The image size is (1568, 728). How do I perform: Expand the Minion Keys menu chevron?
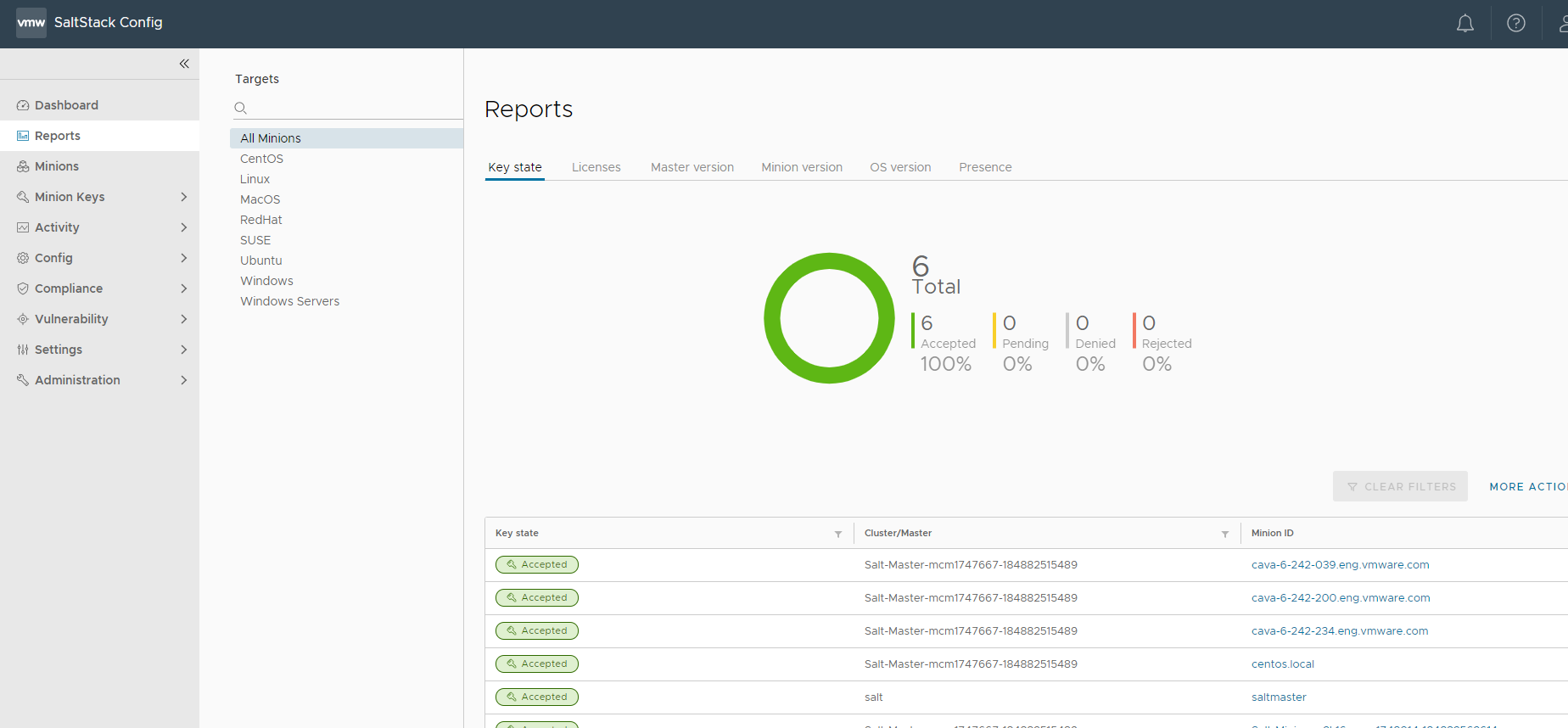(x=184, y=197)
